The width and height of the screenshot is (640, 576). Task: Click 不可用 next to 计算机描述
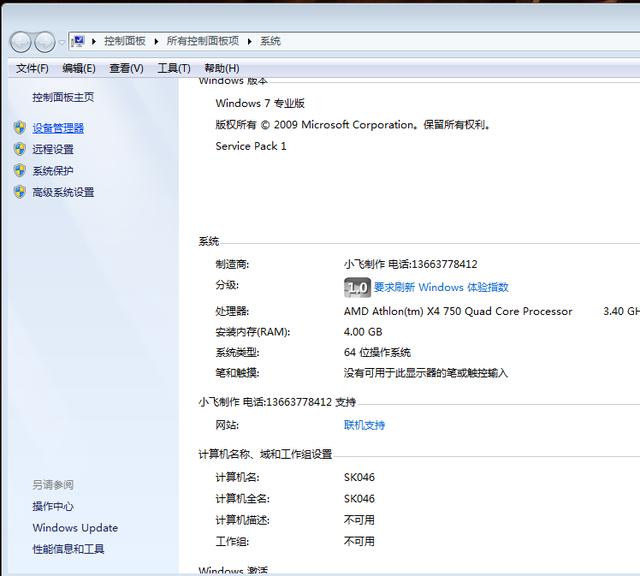[x=359, y=520]
